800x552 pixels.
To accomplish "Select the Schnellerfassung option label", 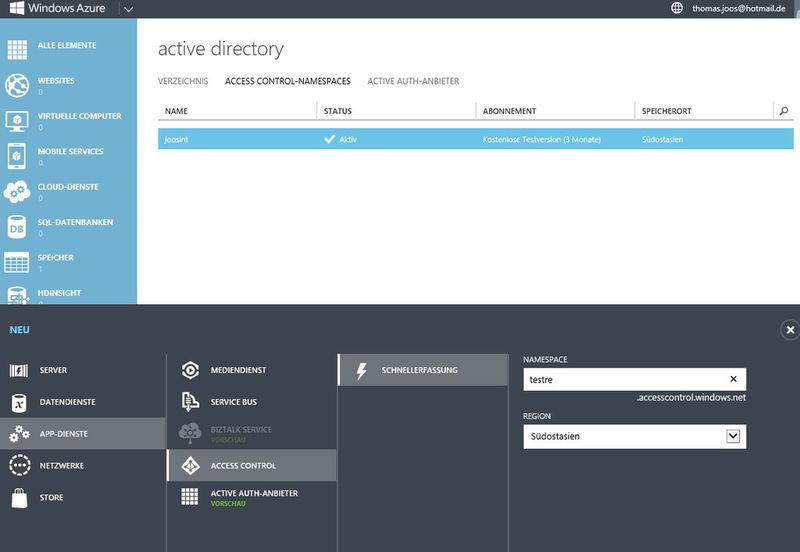I will [x=419, y=370].
